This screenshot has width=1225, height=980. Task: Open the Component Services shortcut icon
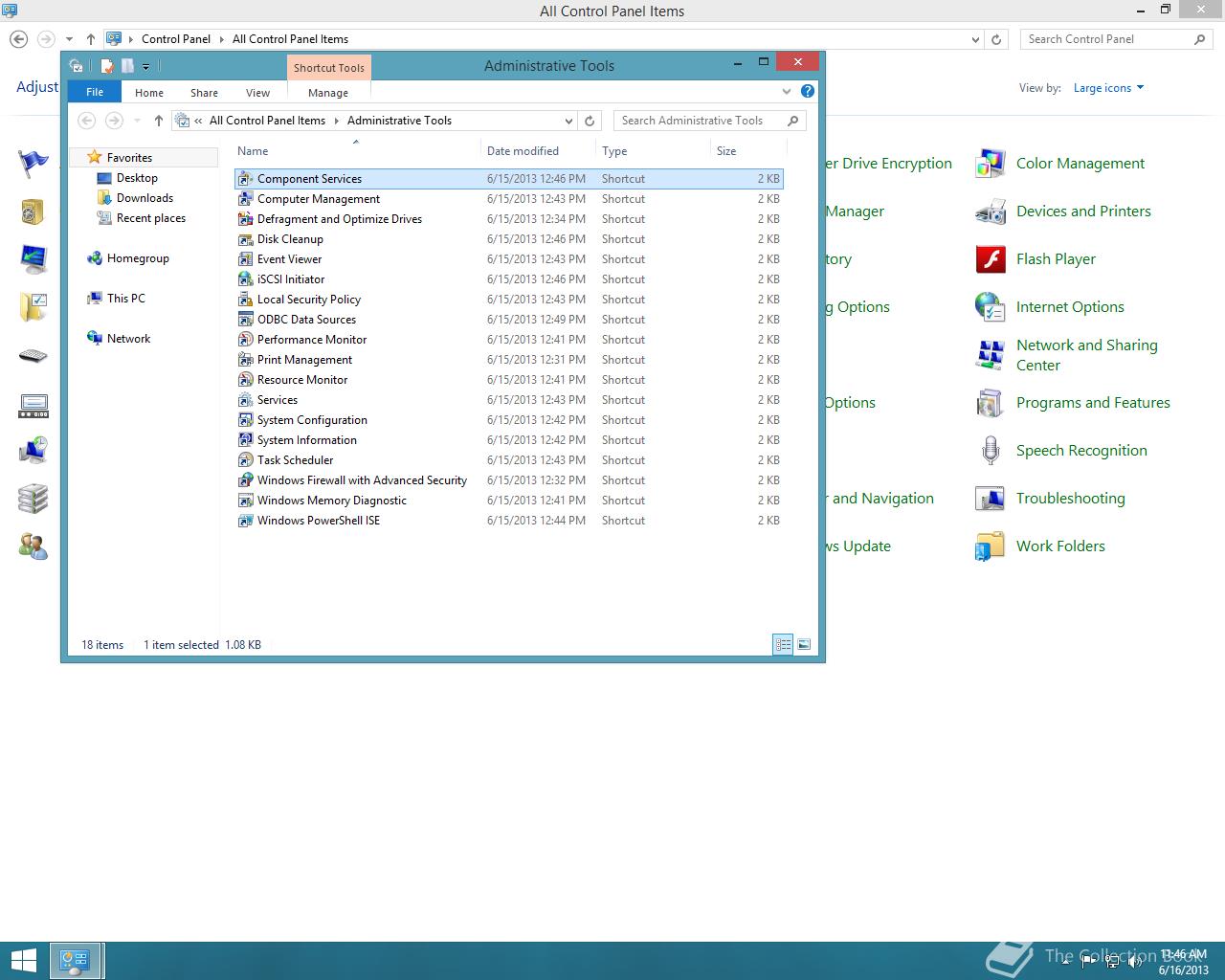tap(245, 179)
